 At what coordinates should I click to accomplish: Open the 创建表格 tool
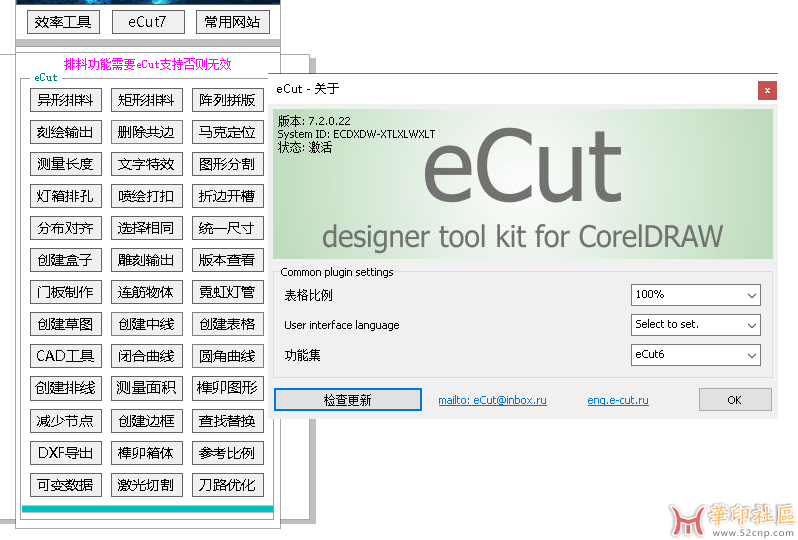[227, 324]
